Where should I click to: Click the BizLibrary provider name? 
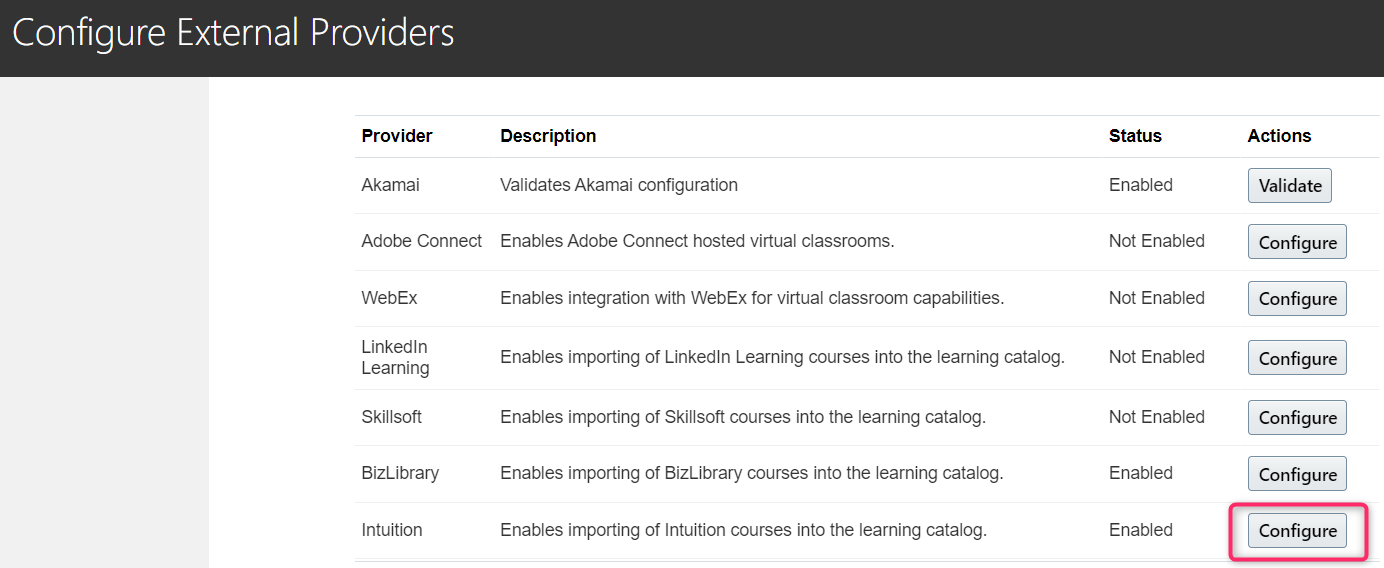click(400, 473)
